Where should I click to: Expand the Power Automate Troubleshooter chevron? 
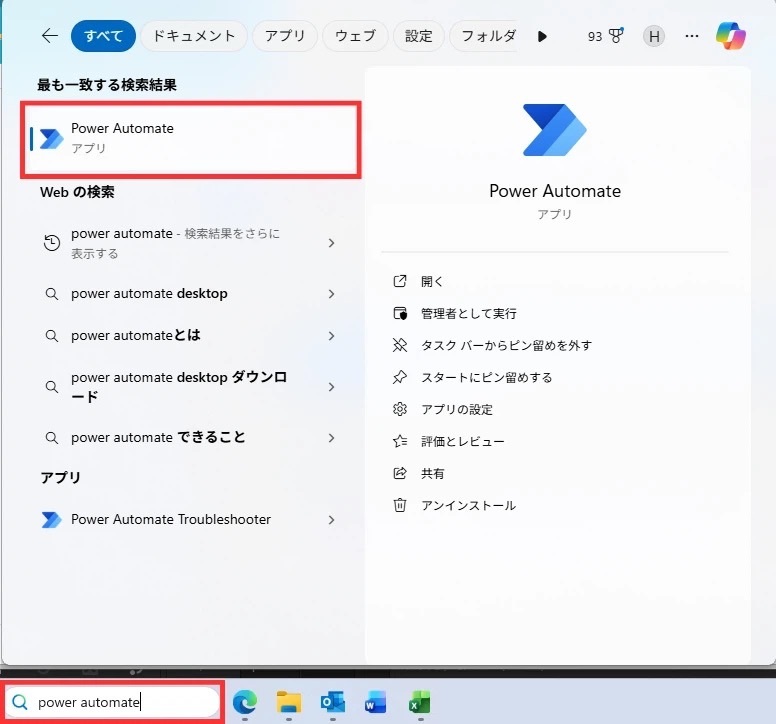pyautogui.click(x=331, y=520)
